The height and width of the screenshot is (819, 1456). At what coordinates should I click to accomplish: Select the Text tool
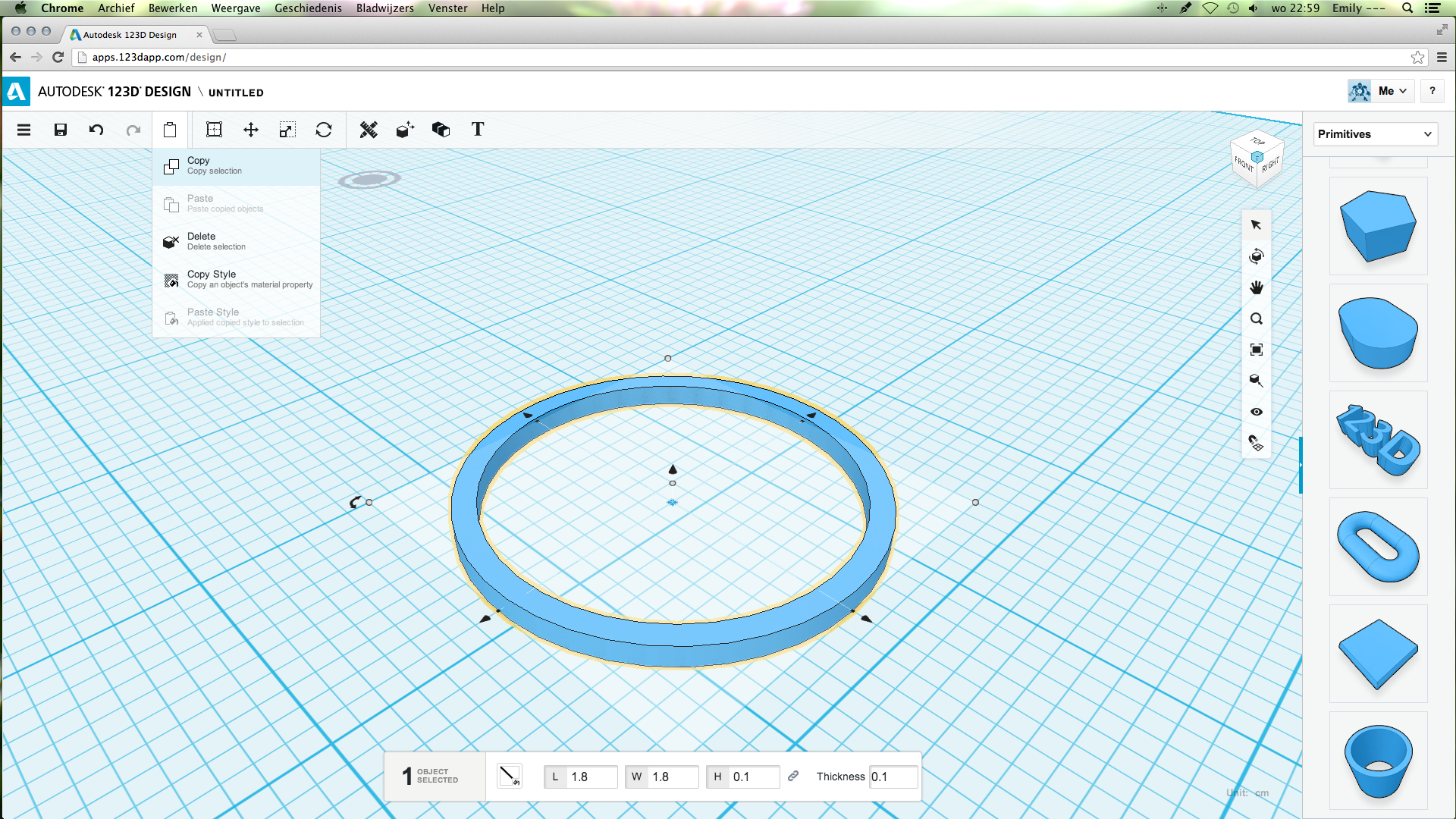tap(478, 129)
